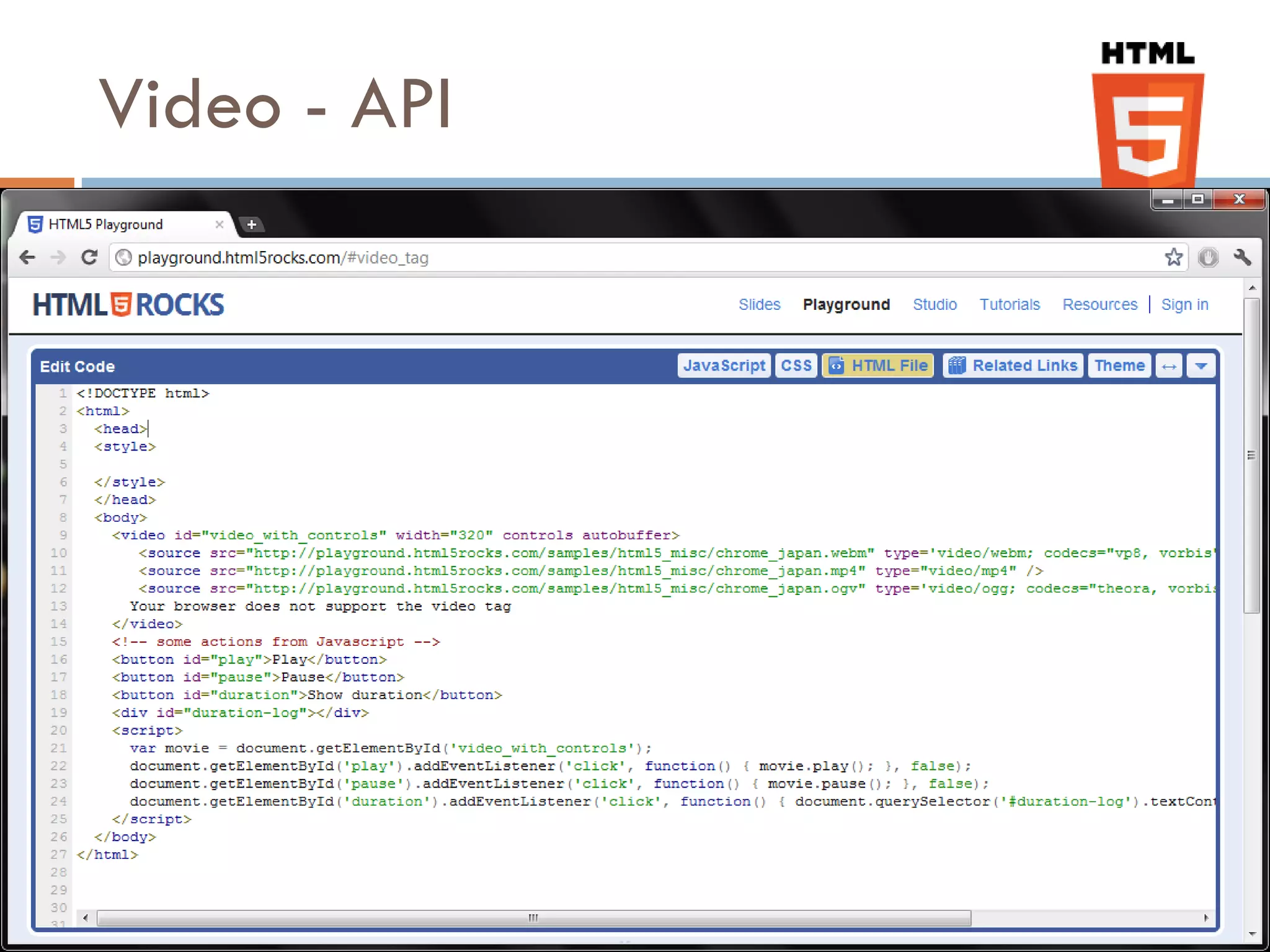Image resolution: width=1270 pixels, height=952 pixels.
Task: Open a new tab with plus button
Action: [251, 224]
